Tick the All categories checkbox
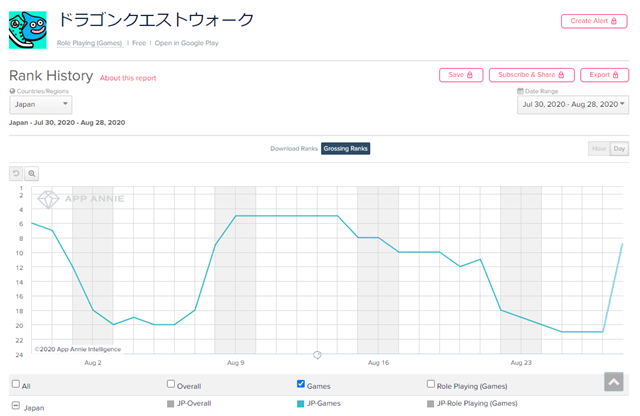 16,384
